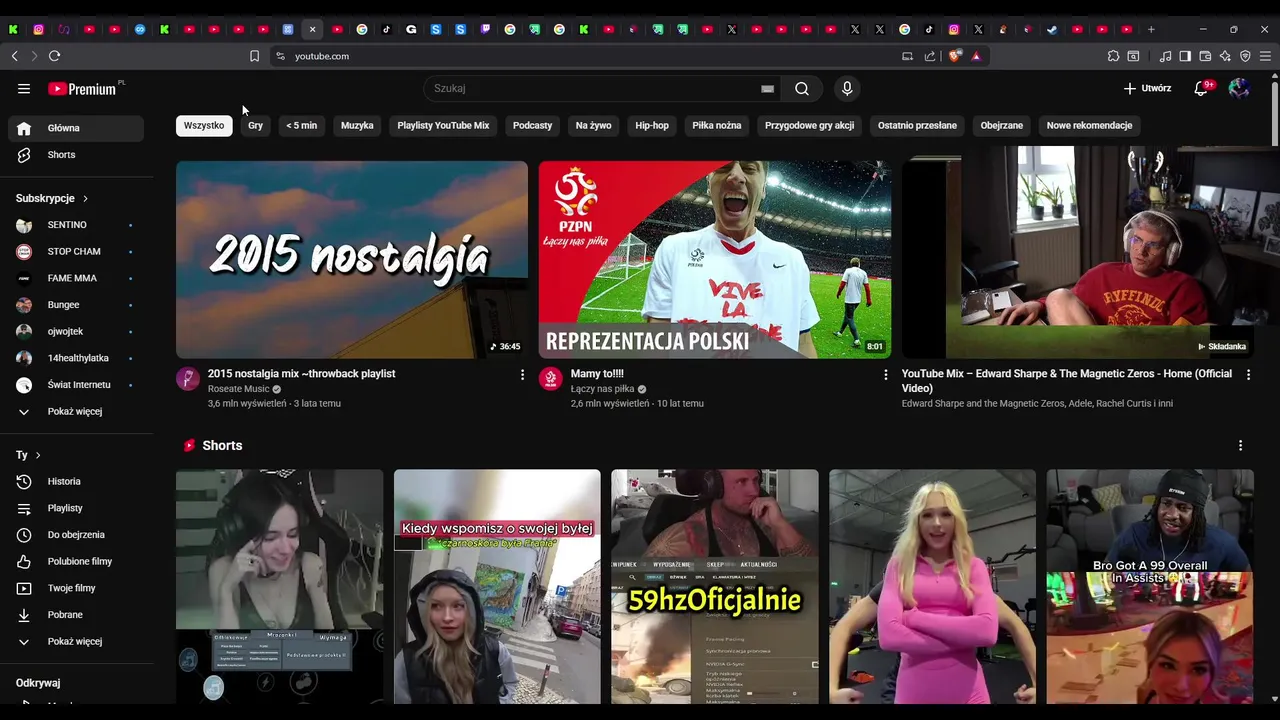Open the ojwojtek subscription
This screenshot has width=1280, height=720.
(x=76, y=331)
